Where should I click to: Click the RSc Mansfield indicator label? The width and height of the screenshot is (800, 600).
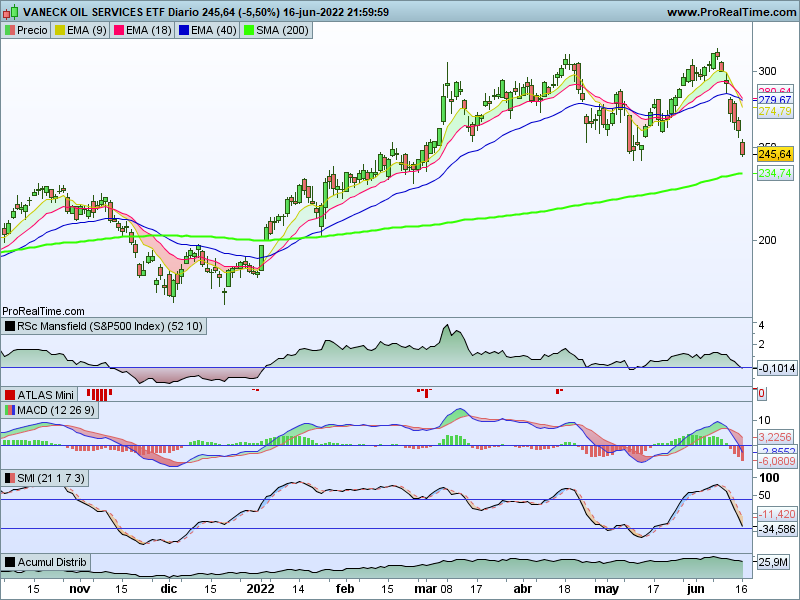(x=110, y=326)
